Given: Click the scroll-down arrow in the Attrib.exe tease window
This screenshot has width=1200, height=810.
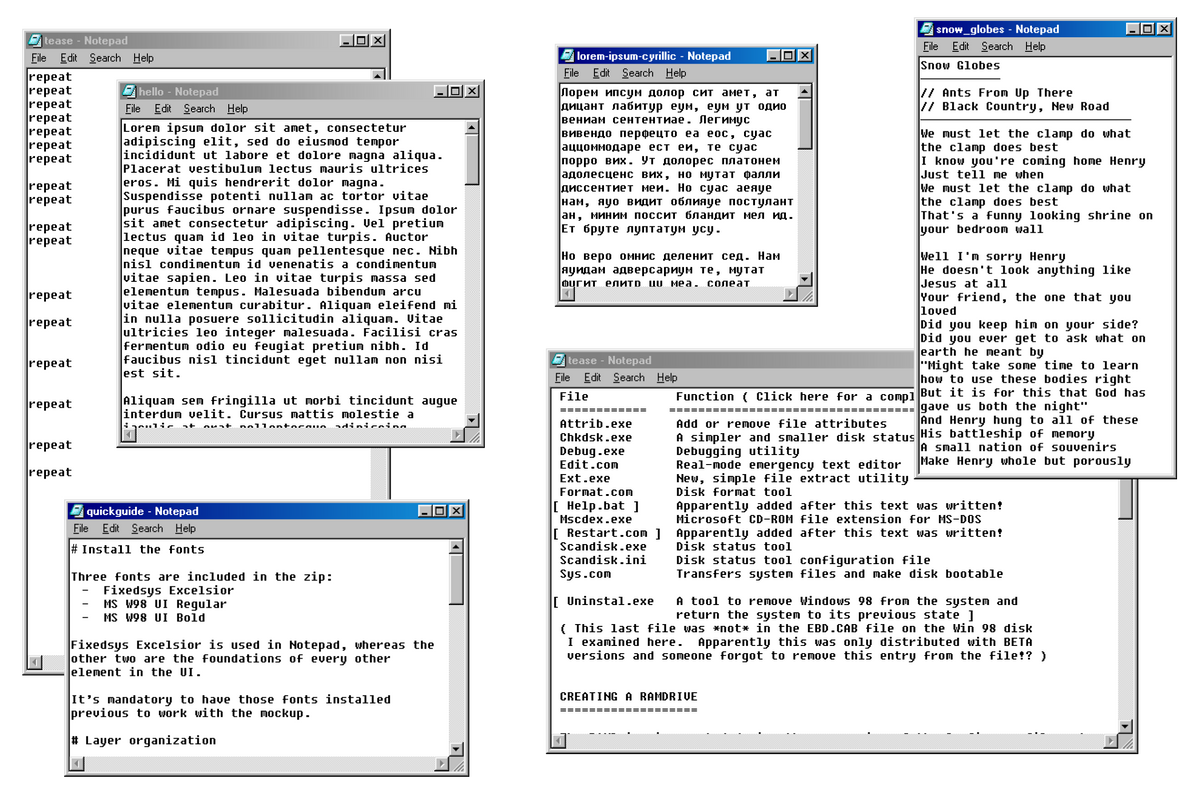Looking at the screenshot, I should click(1126, 727).
